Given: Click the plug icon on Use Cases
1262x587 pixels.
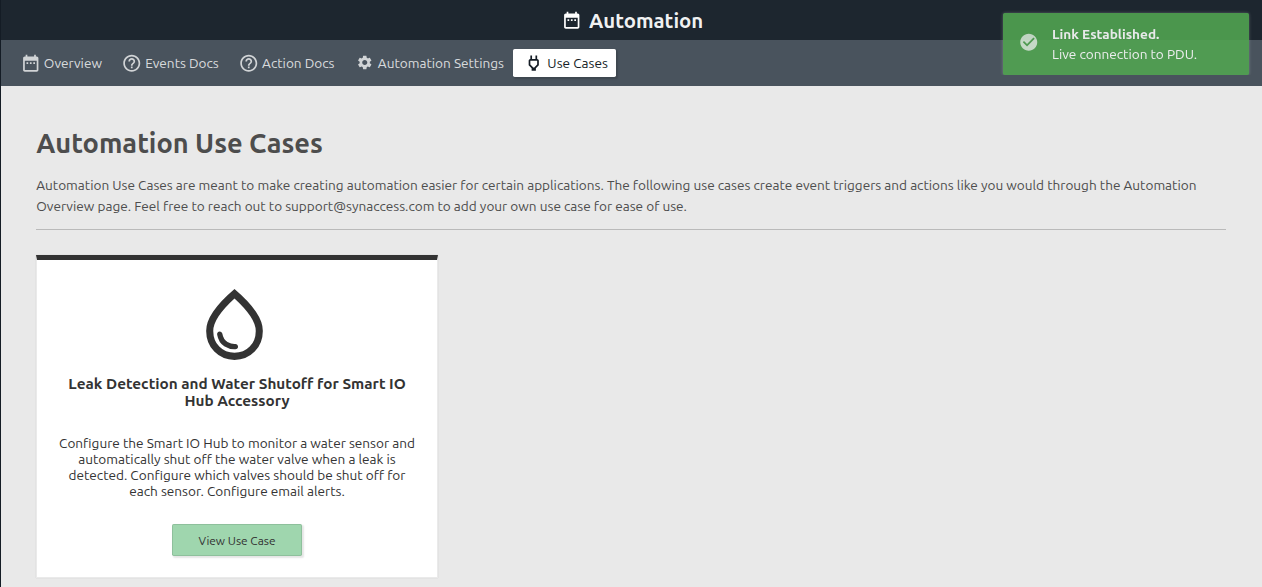Looking at the screenshot, I should [x=533, y=63].
